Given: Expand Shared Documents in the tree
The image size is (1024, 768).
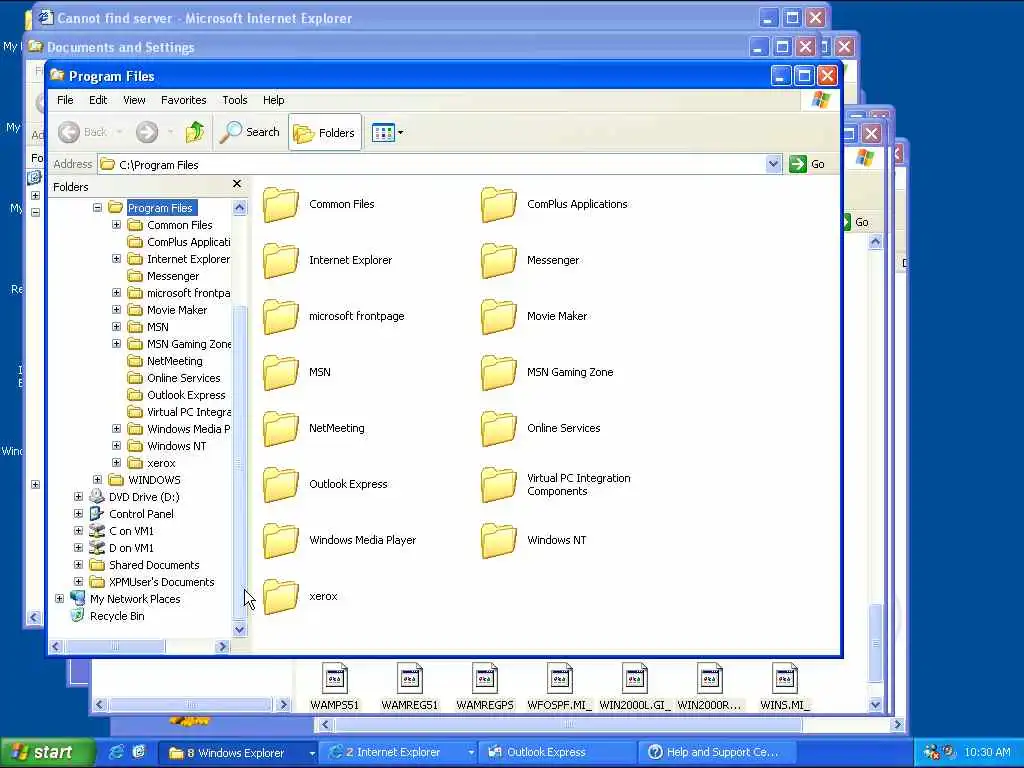Looking at the screenshot, I should (78, 564).
